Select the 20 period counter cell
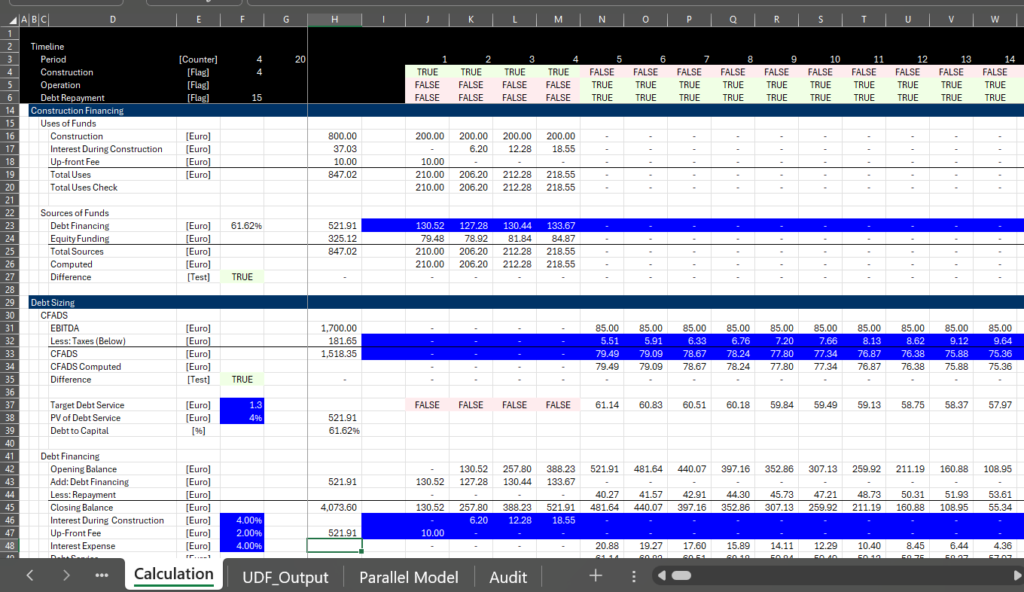Image resolution: width=1024 pixels, height=592 pixels. pos(285,59)
